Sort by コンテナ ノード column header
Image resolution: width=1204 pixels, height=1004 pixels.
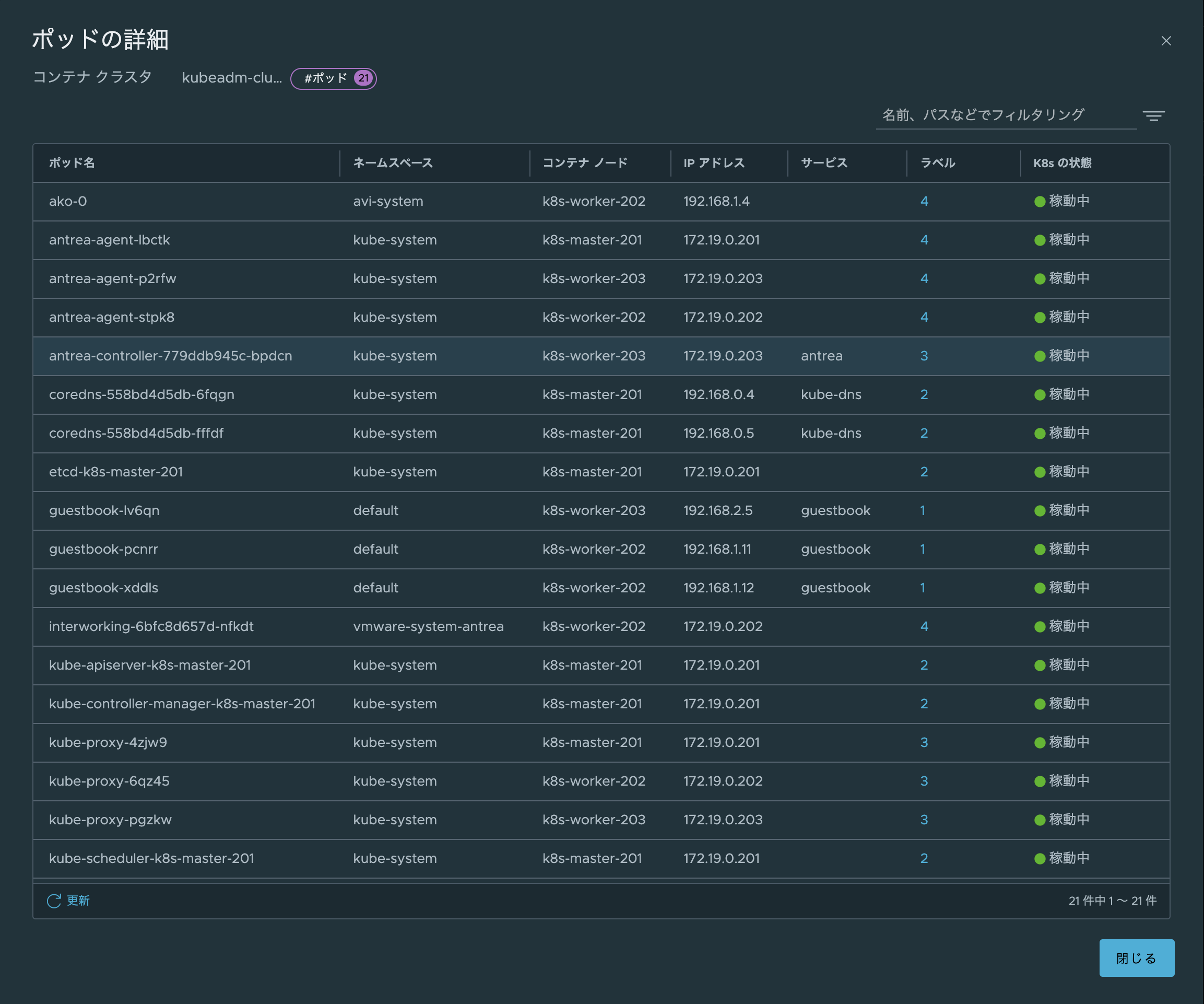tap(585, 163)
